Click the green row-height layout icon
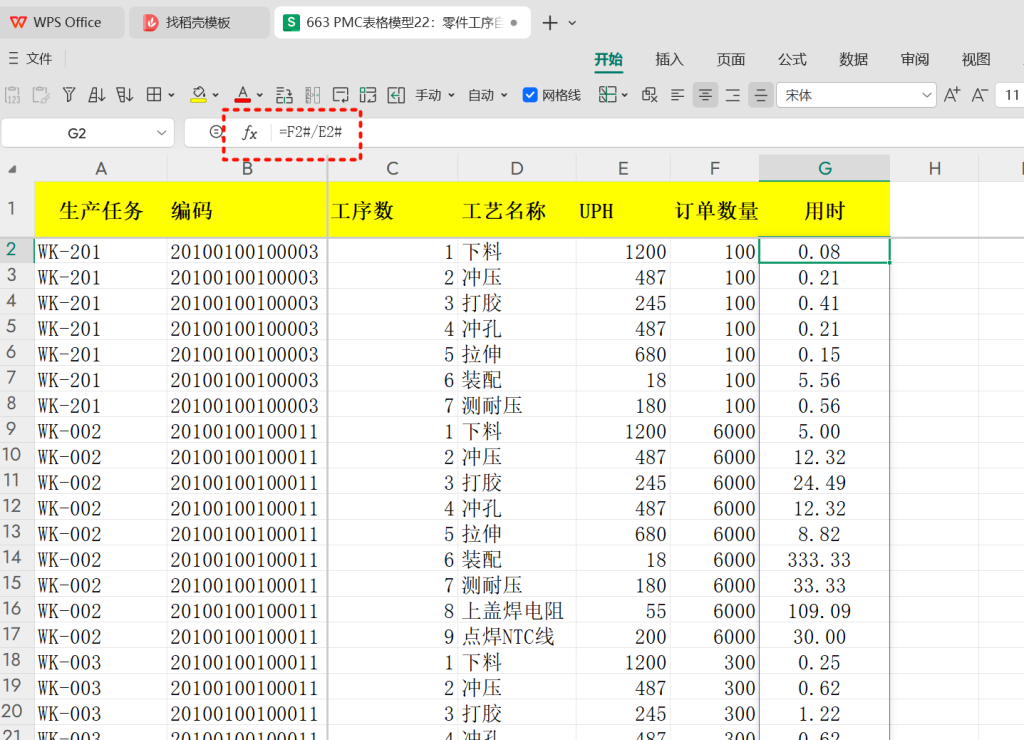Image resolution: width=1024 pixels, height=740 pixels. (x=368, y=95)
